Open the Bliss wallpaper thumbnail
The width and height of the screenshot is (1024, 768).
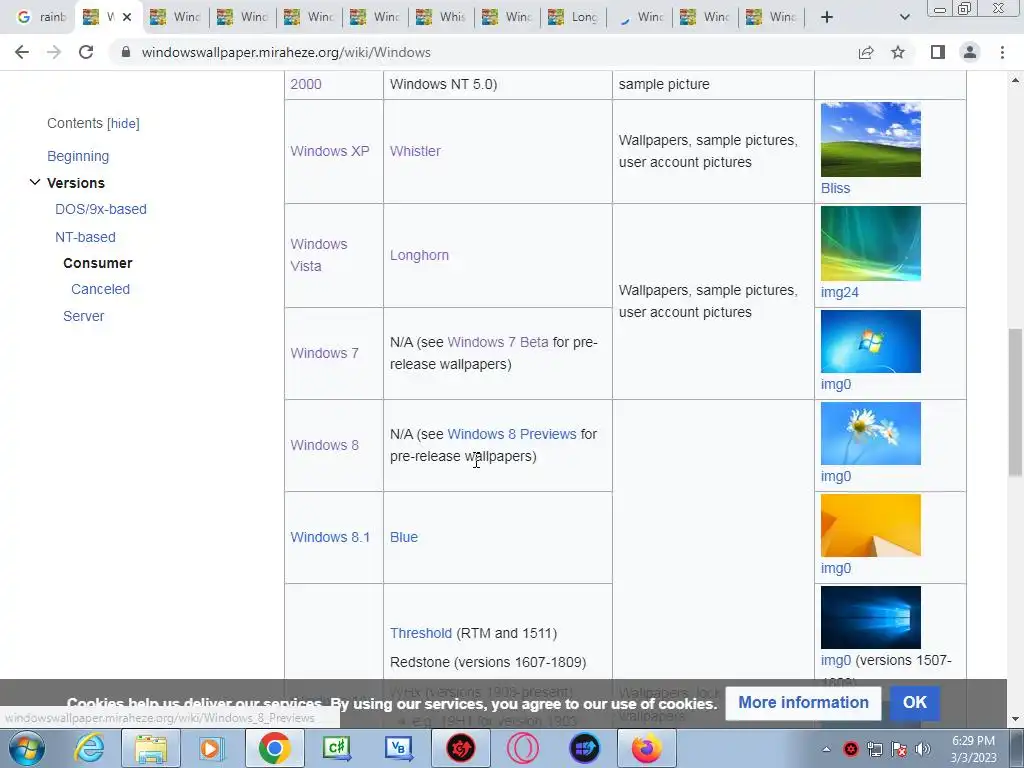(871, 139)
